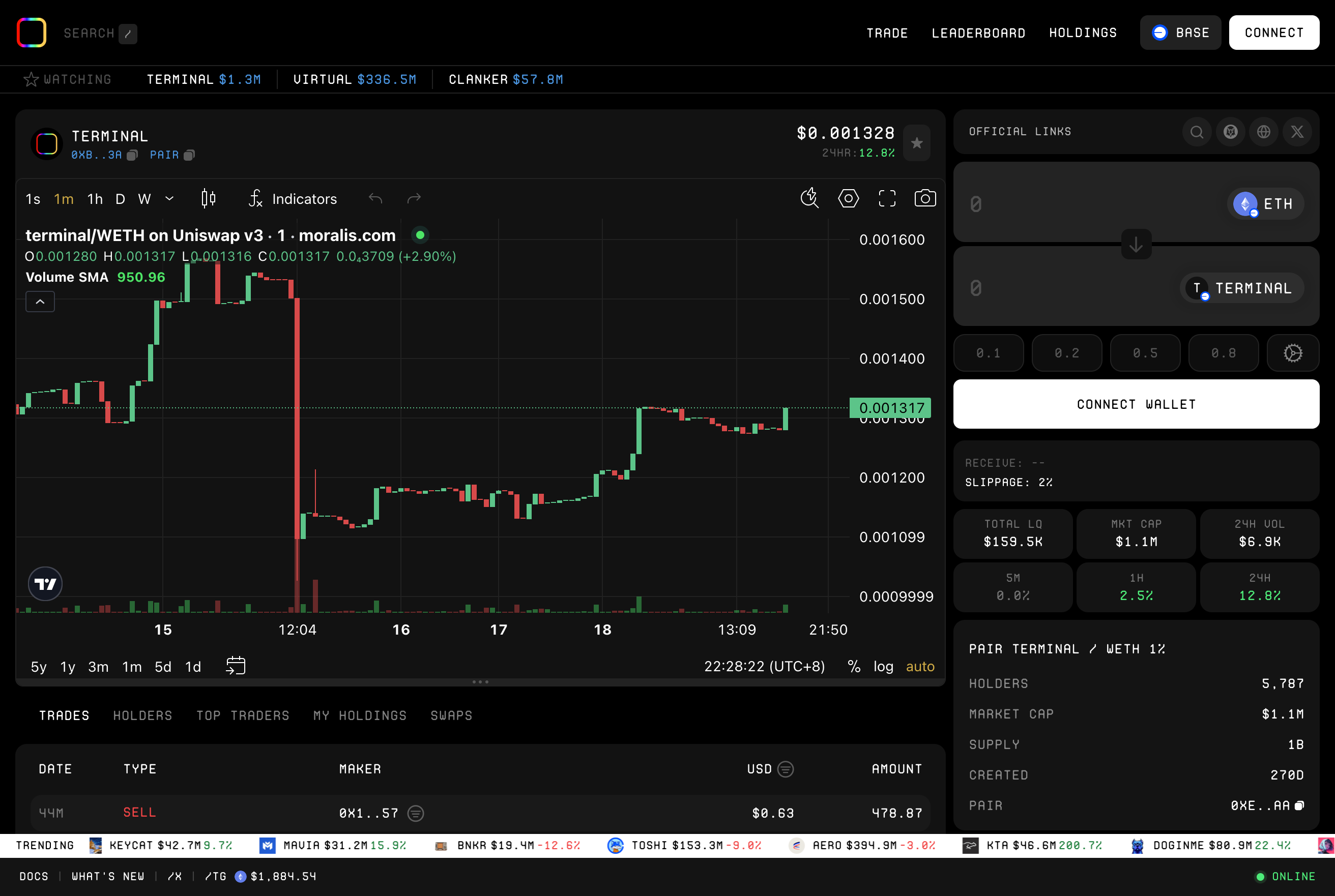This screenshot has width=1335, height=896.
Task: Open the X official link icon
Action: (1297, 132)
